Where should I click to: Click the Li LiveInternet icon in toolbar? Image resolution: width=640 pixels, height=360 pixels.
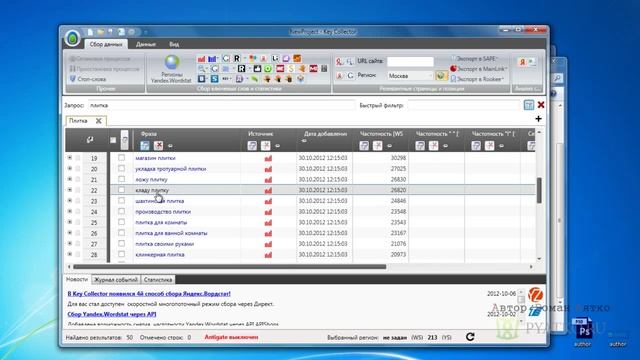pyautogui.click(x=275, y=58)
